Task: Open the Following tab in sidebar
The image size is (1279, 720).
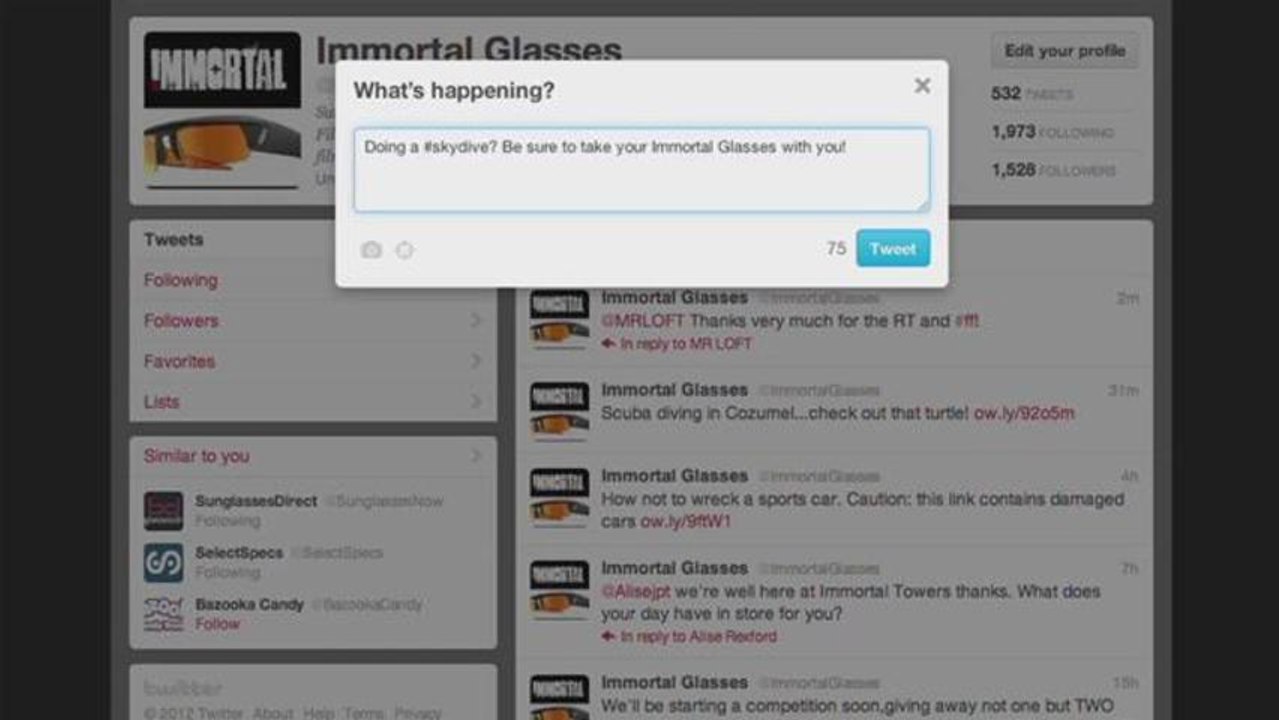Action: 180,280
